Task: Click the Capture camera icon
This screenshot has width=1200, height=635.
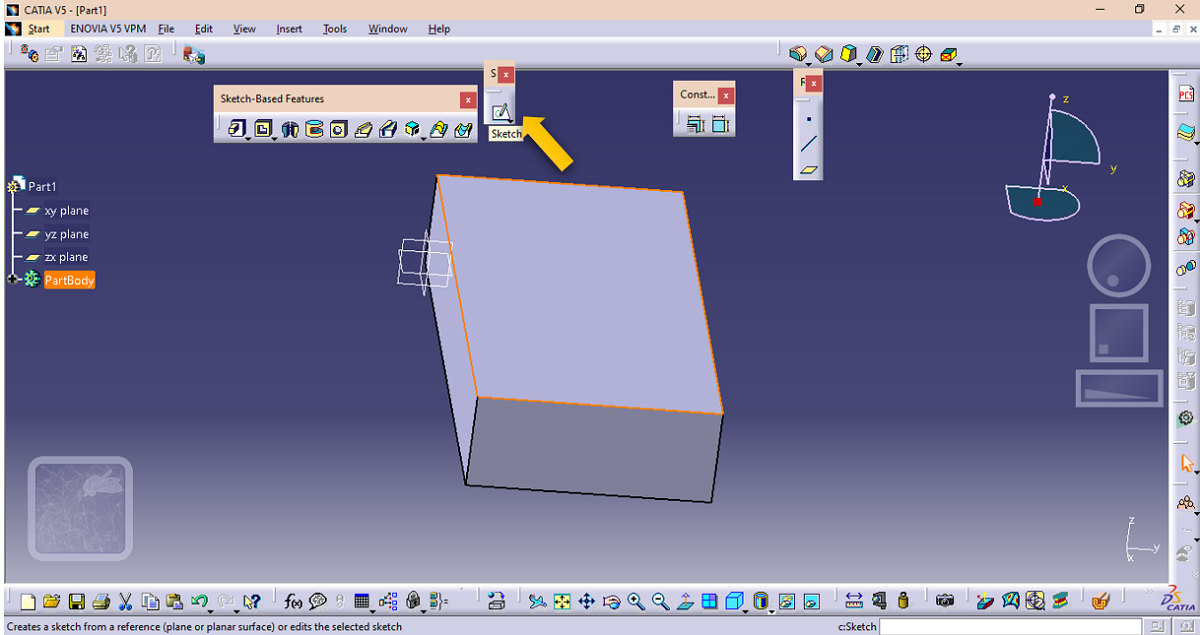Action: [945, 601]
